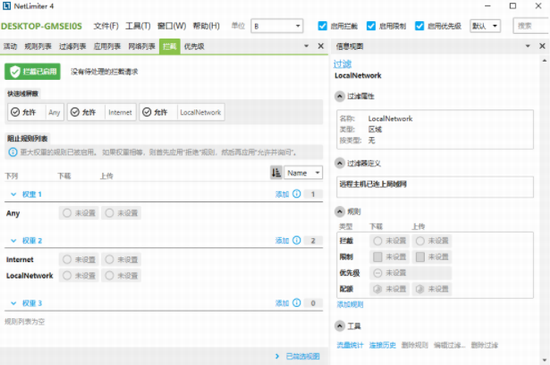Toggle the second blue enable checkbox in toolbar
This screenshot has width=550, height=365.
tap(371, 26)
